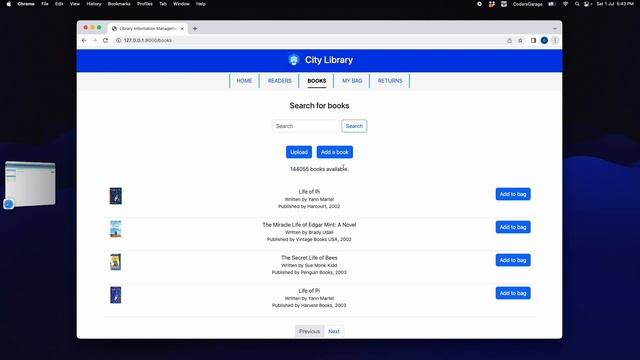The image size is (640, 360).
Task: Click the text "144055 books available."
Action: pos(319,169)
